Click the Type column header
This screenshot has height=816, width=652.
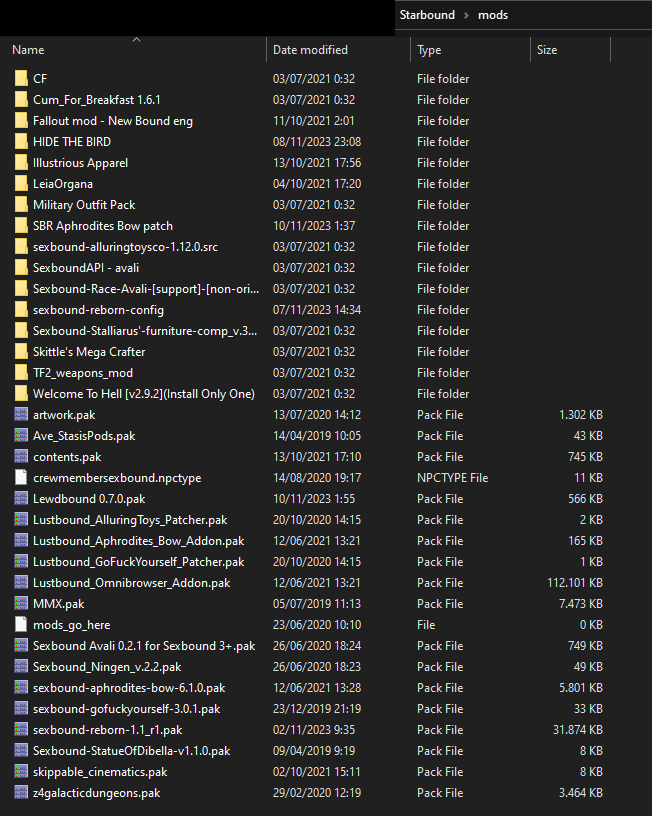click(x=429, y=50)
